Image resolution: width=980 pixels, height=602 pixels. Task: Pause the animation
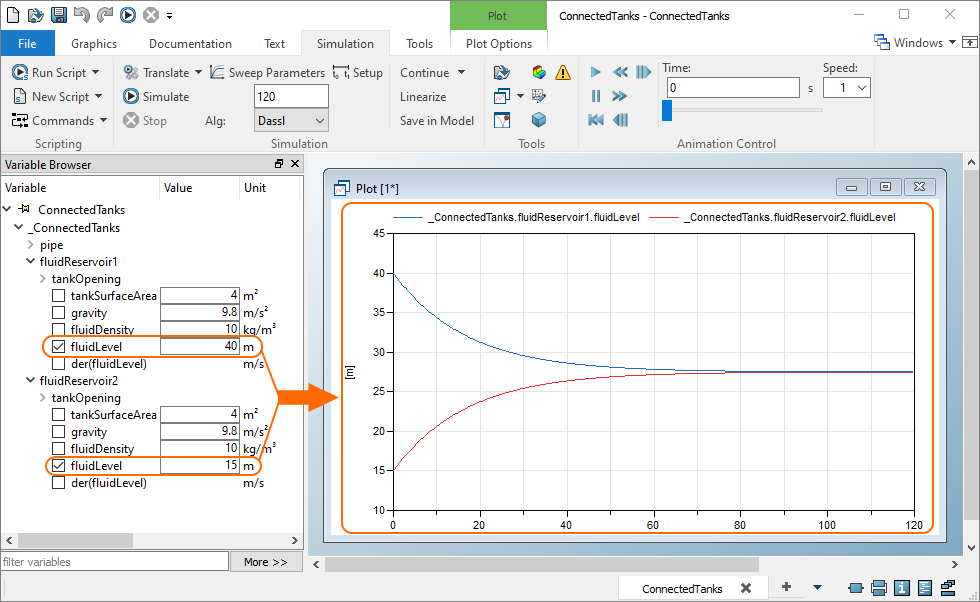click(x=596, y=96)
